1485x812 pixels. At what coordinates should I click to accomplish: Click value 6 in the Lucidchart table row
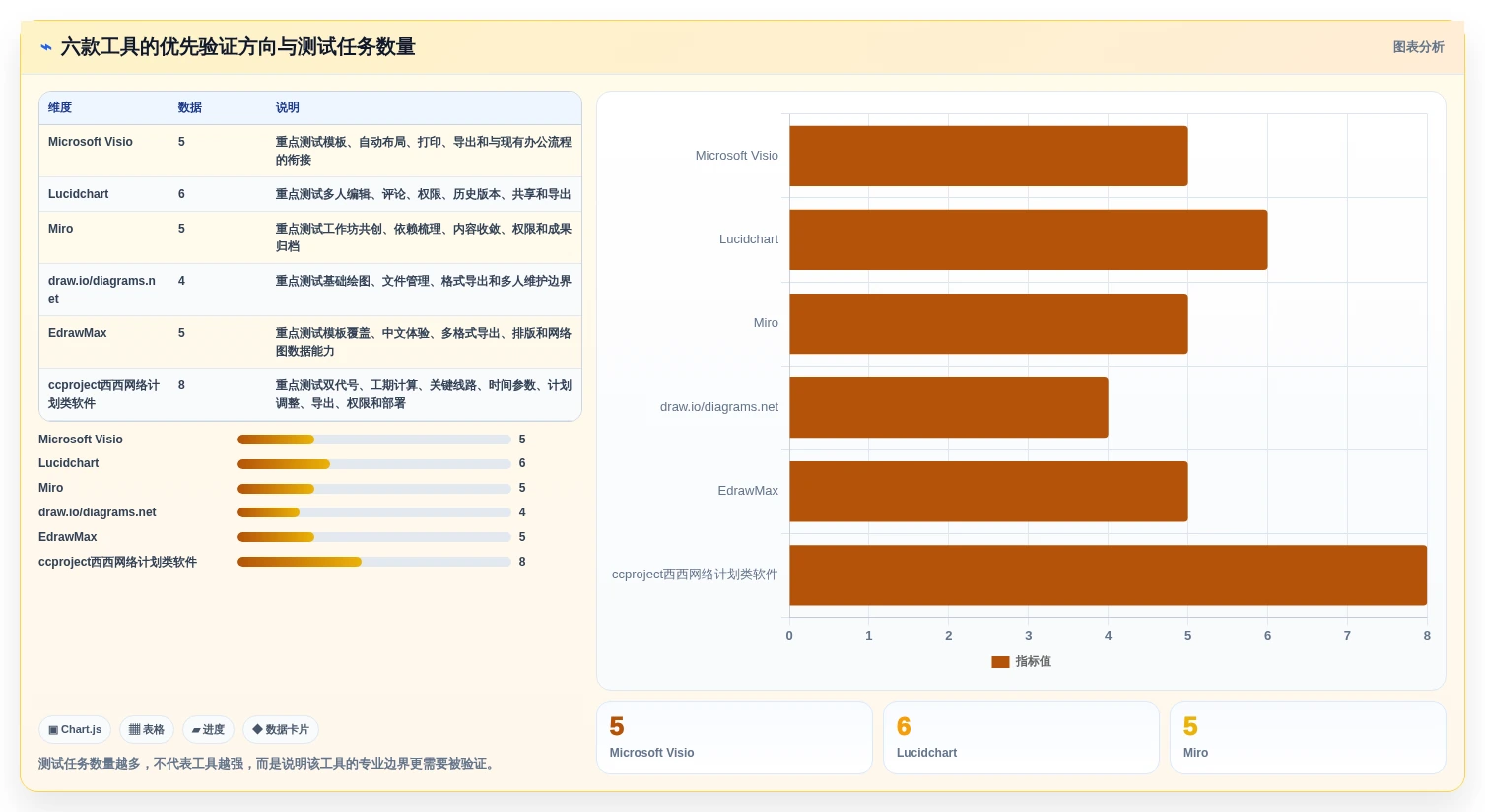click(x=181, y=194)
